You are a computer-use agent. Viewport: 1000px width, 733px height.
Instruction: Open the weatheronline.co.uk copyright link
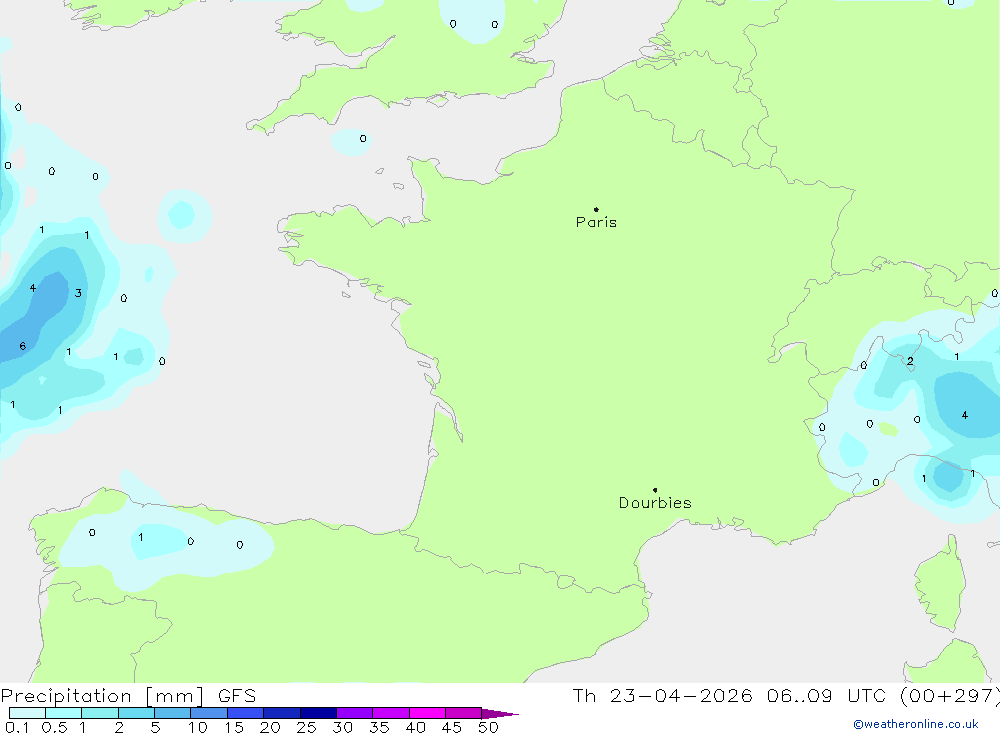pyautogui.click(x=916, y=724)
